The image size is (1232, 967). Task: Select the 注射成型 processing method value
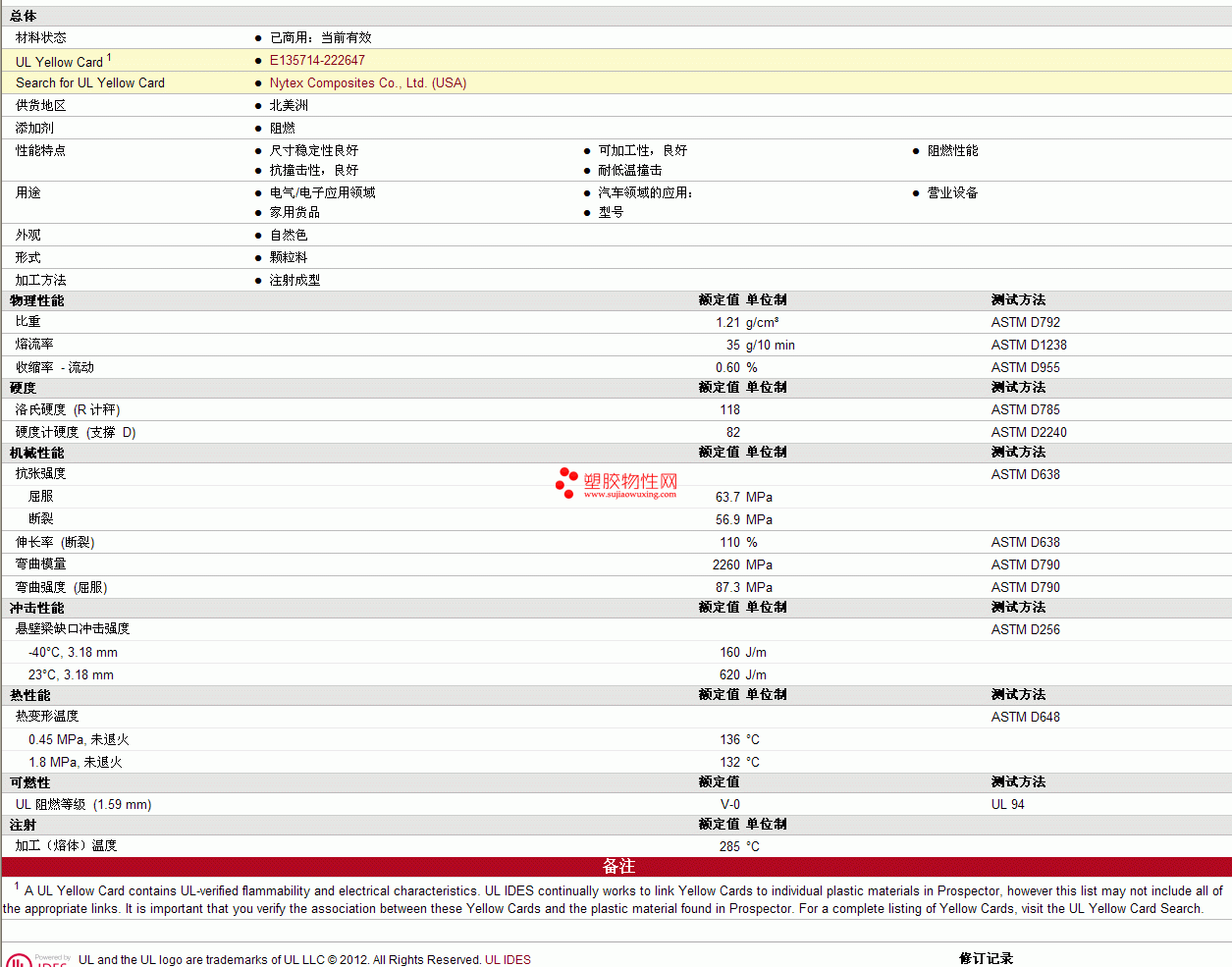tap(295, 280)
